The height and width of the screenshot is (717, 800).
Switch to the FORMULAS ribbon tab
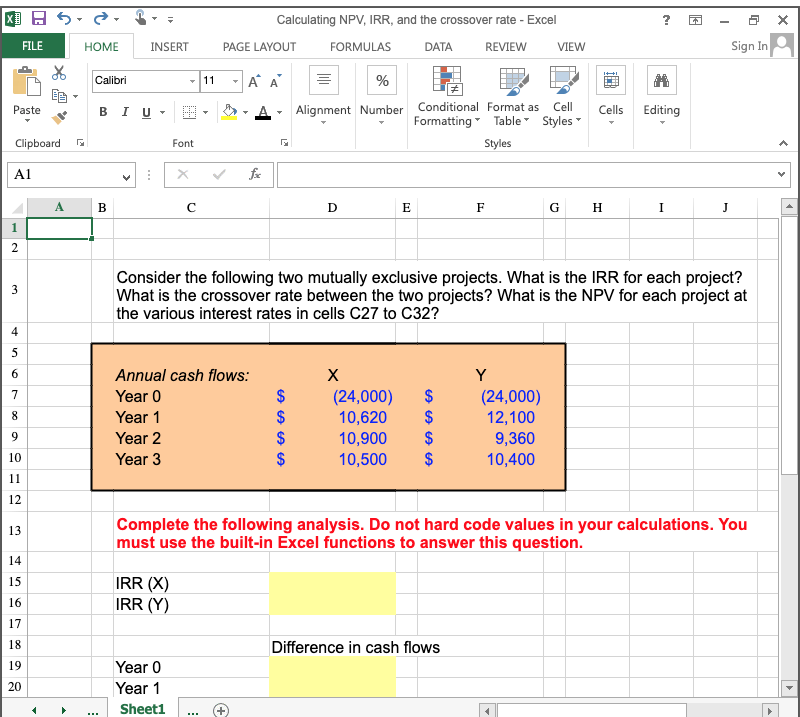[x=360, y=46]
